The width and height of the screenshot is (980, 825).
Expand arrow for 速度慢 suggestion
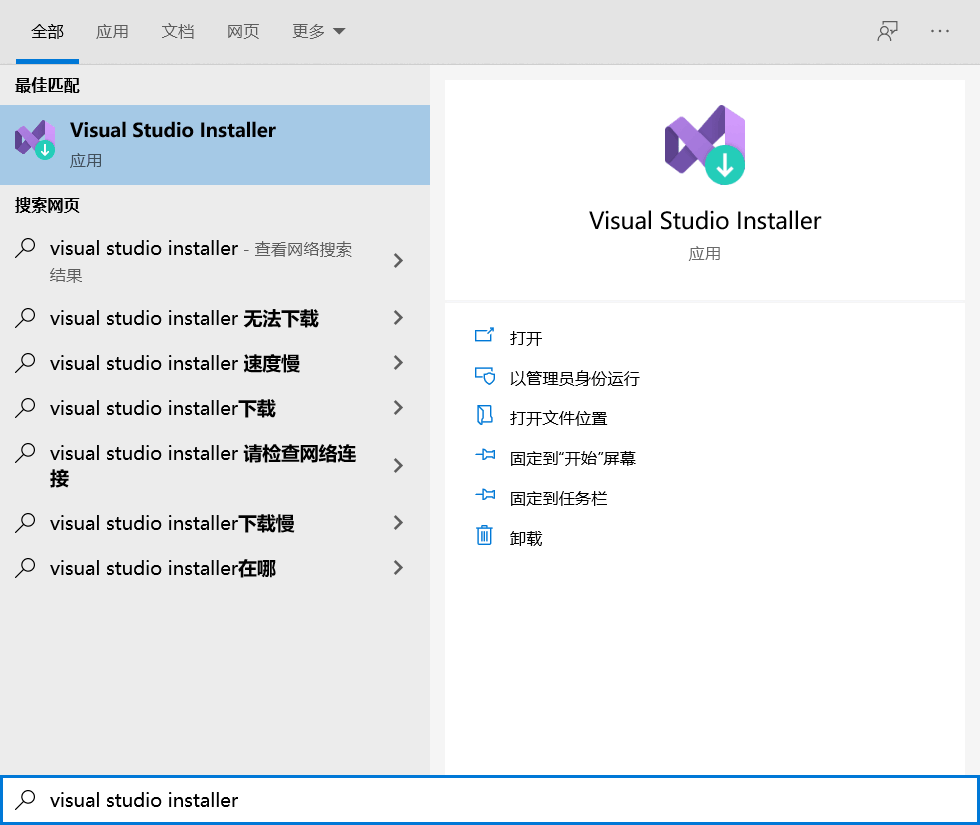398,363
